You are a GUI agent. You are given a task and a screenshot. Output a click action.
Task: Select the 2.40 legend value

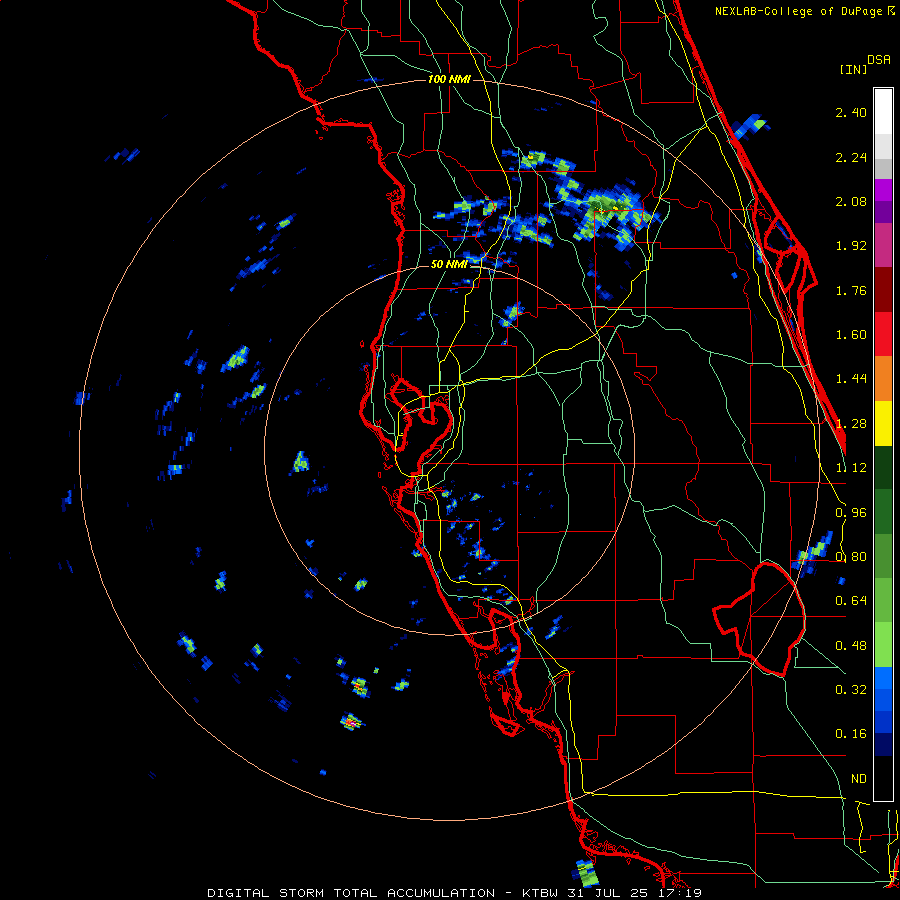click(851, 112)
